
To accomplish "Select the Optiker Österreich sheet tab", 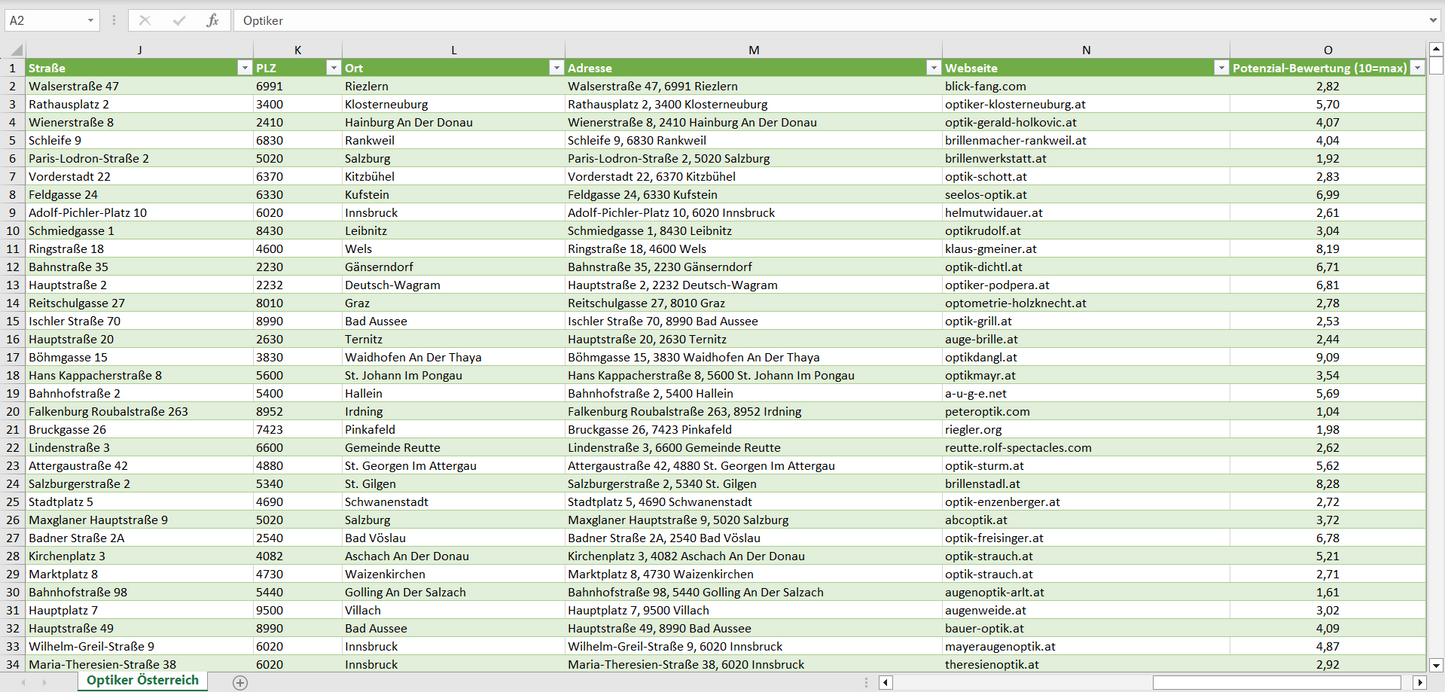I will click(142, 680).
